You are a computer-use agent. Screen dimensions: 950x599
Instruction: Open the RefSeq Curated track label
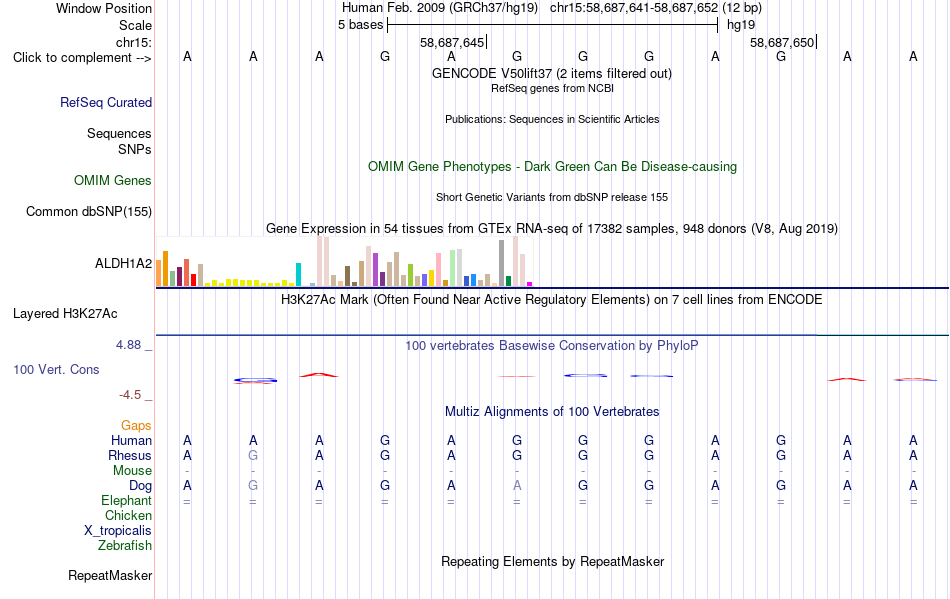(105, 102)
